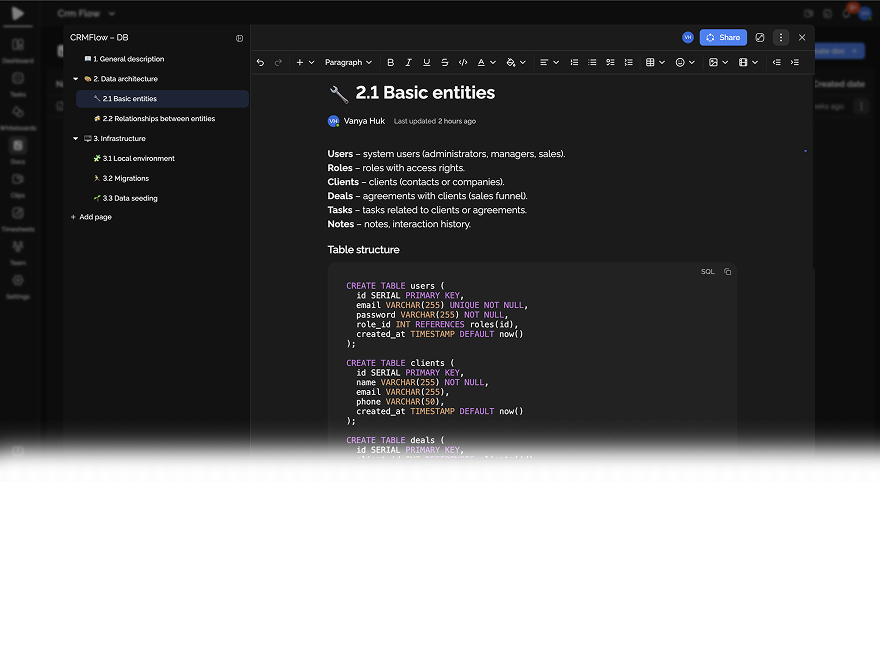Collapse the document sidebar panel
This screenshot has height=661, width=880.
pyautogui.click(x=239, y=38)
